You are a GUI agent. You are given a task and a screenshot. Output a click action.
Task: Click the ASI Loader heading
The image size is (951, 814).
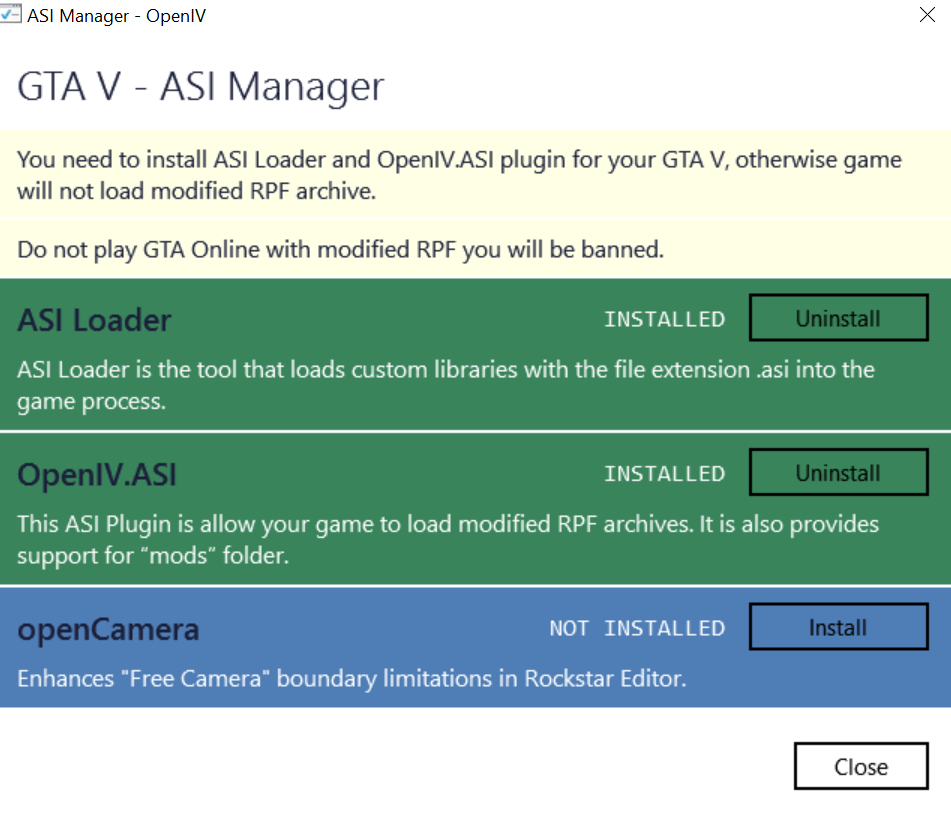point(95,320)
